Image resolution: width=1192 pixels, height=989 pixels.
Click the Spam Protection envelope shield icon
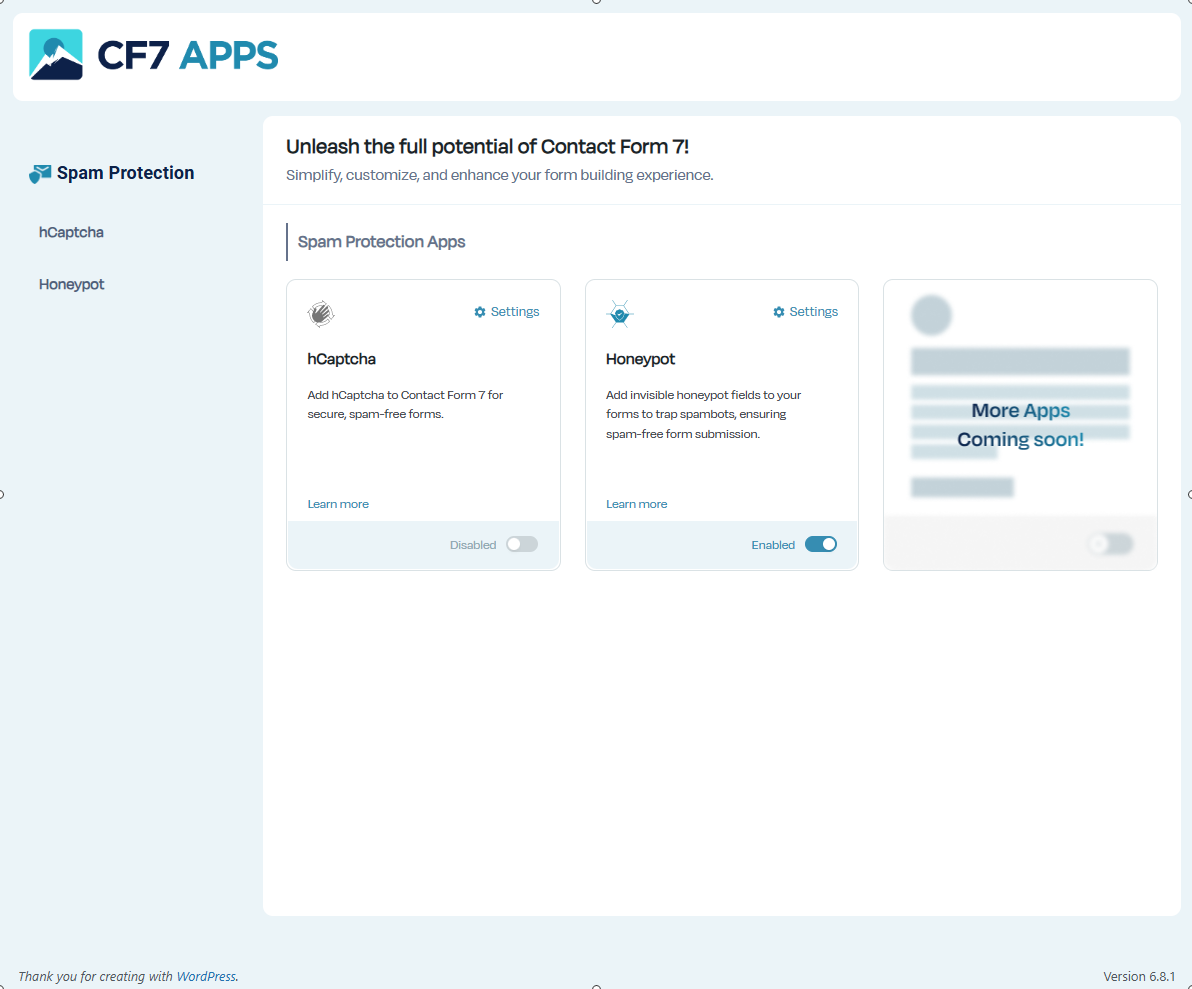click(x=40, y=174)
